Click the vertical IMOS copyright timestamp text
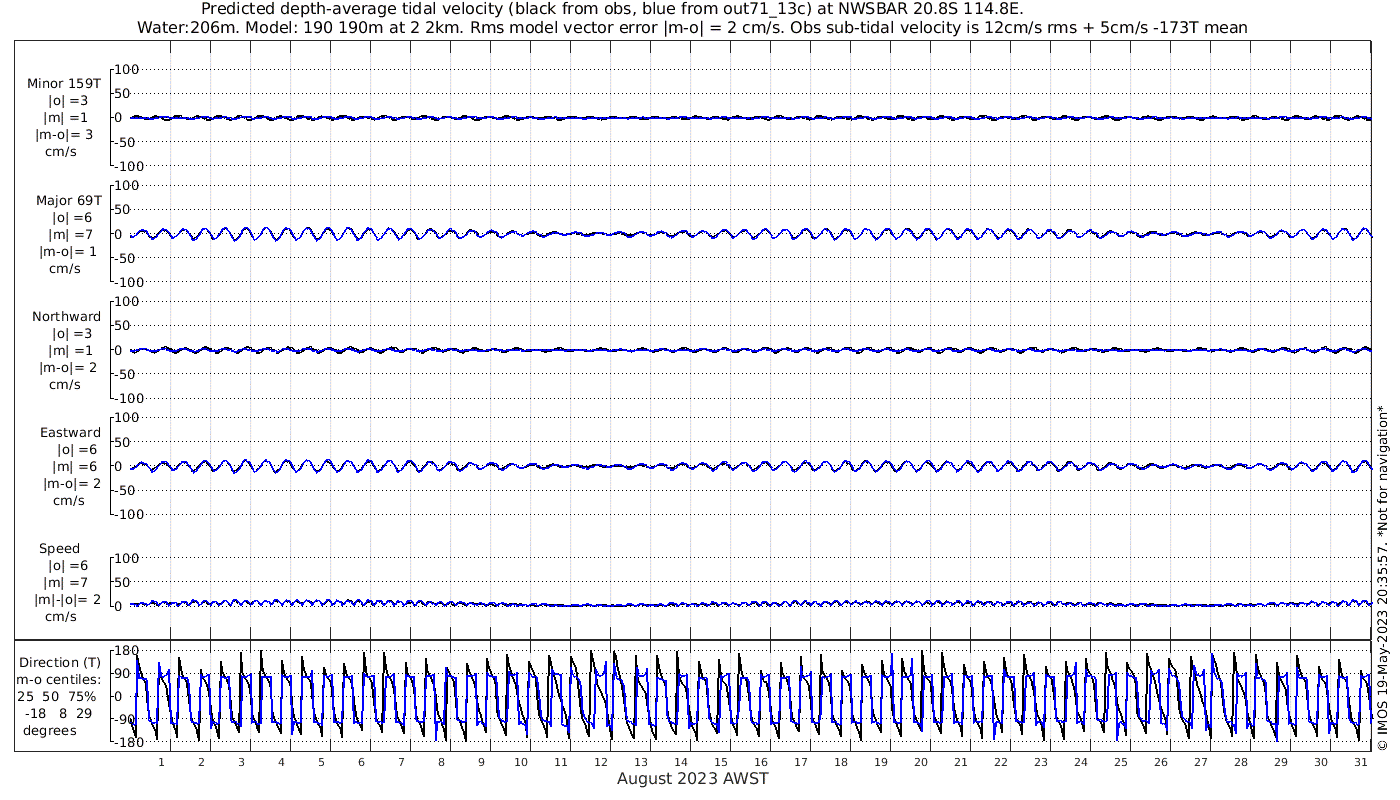This screenshot has height=800, width=1400. (x=1383, y=577)
